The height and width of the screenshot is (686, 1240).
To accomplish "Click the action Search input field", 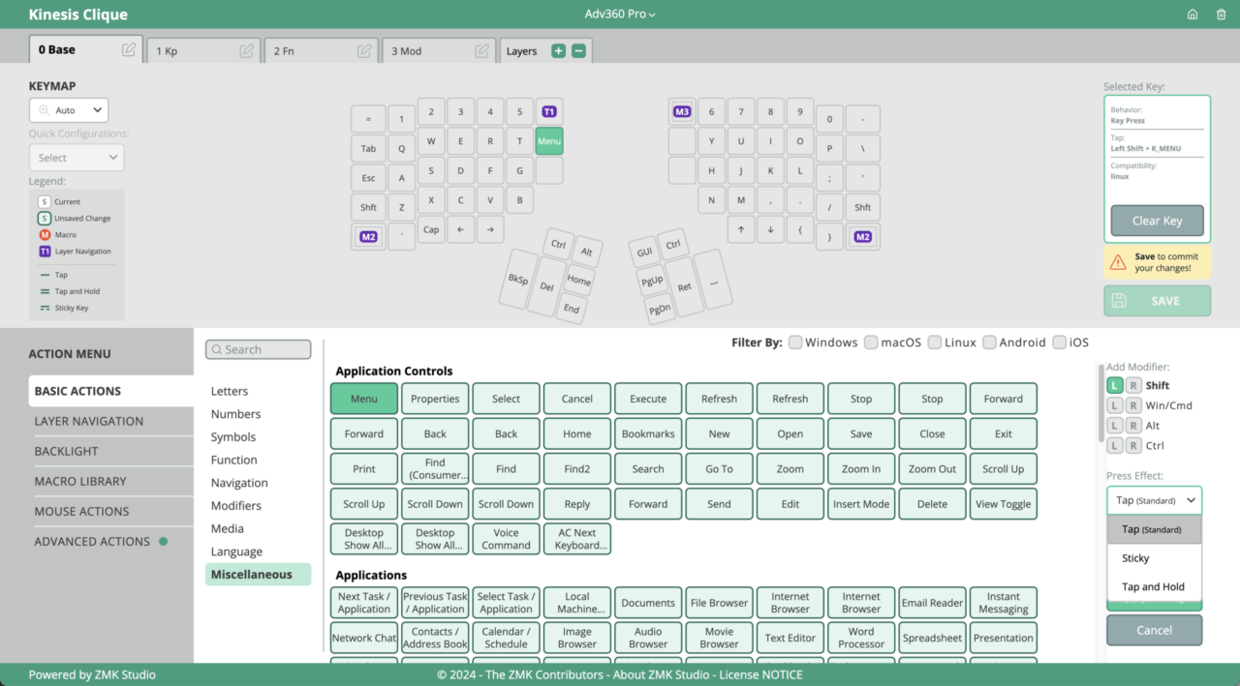I will 258,349.
